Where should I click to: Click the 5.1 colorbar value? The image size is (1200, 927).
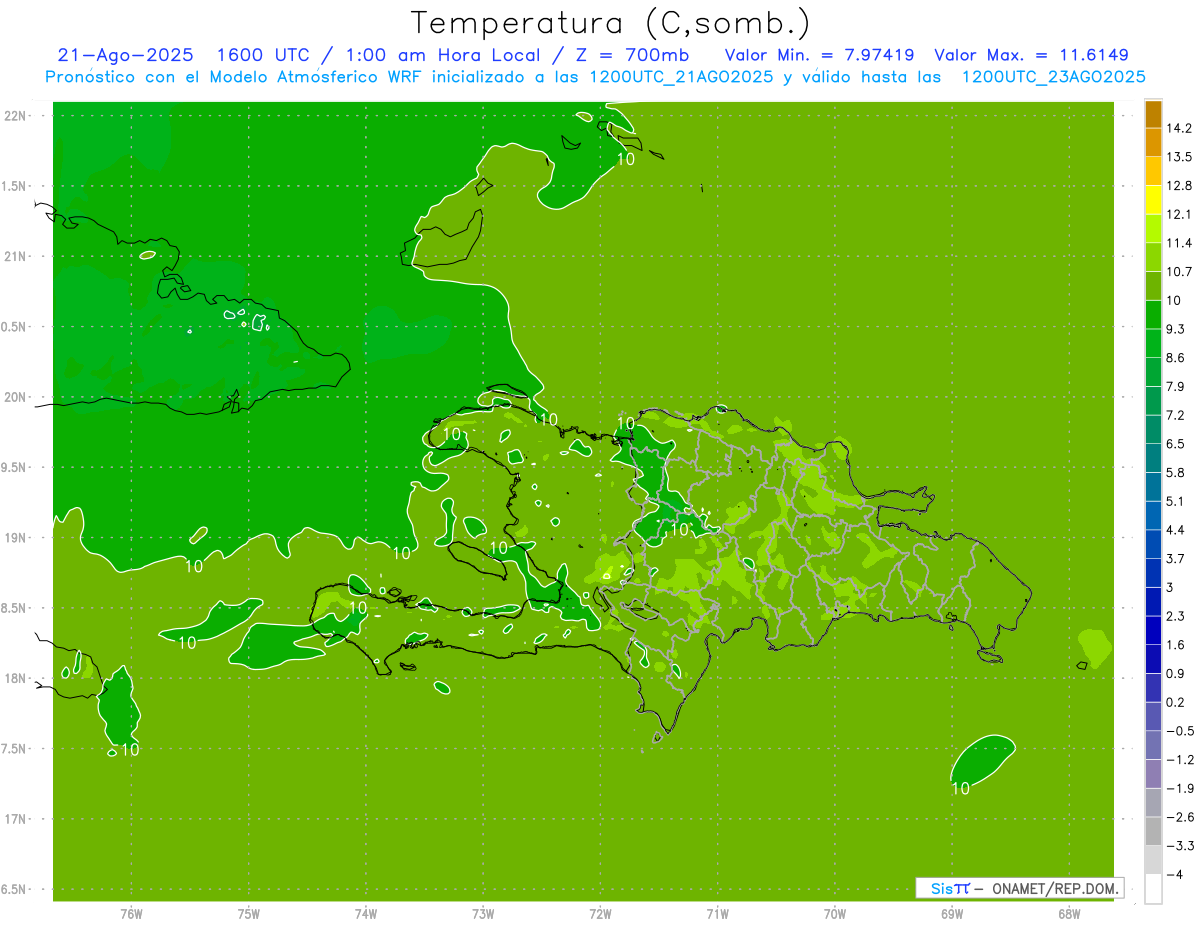coord(1175,501)
